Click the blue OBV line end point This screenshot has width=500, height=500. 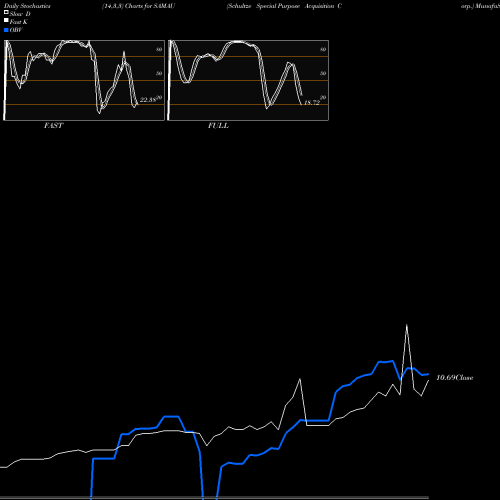428,374
